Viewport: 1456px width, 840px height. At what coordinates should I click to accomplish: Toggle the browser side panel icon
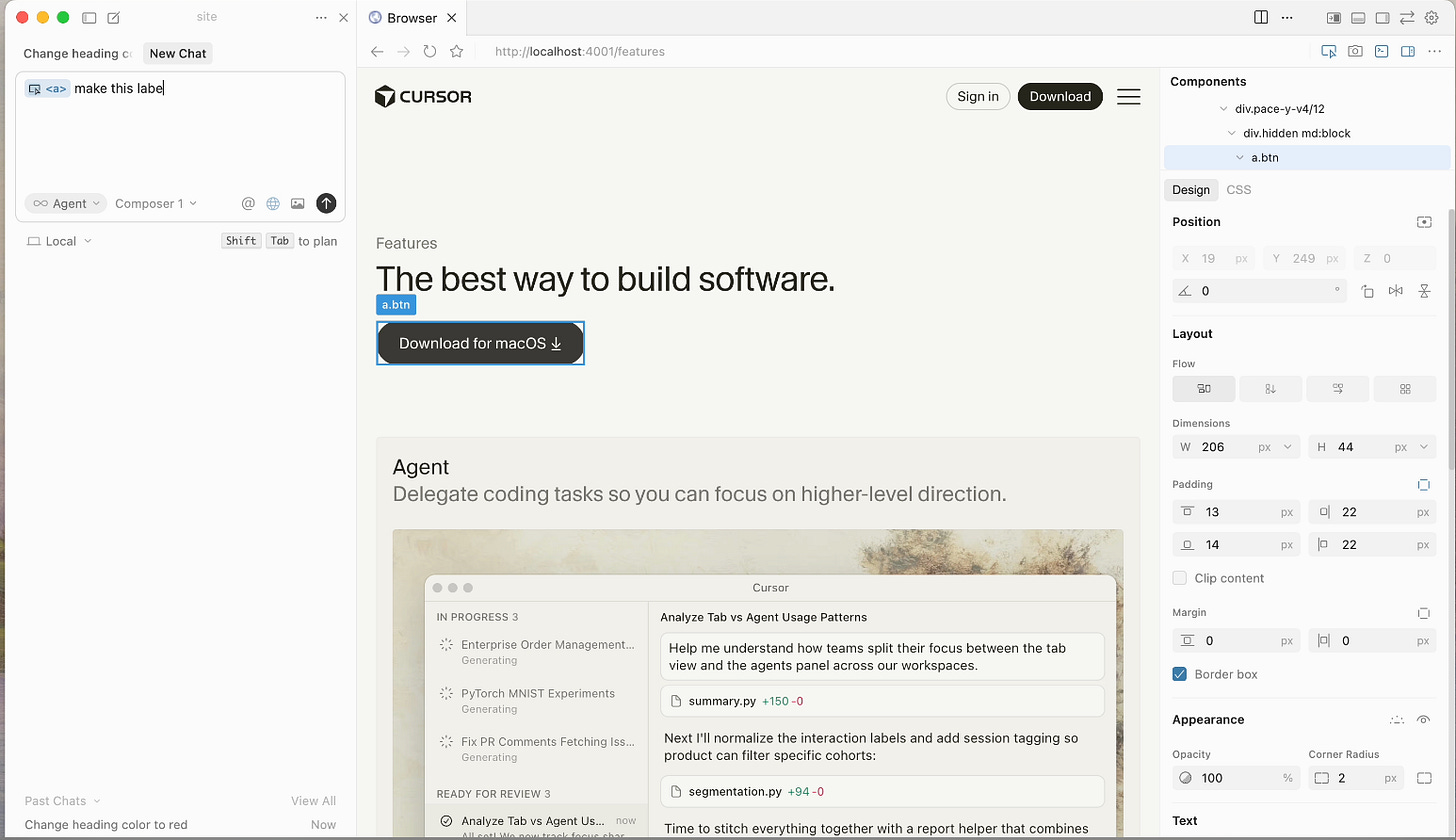tap(1407, 51)
